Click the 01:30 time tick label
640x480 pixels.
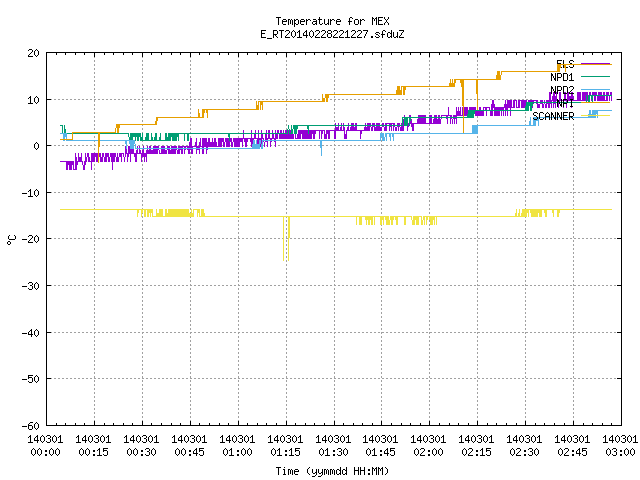point(333,452)
